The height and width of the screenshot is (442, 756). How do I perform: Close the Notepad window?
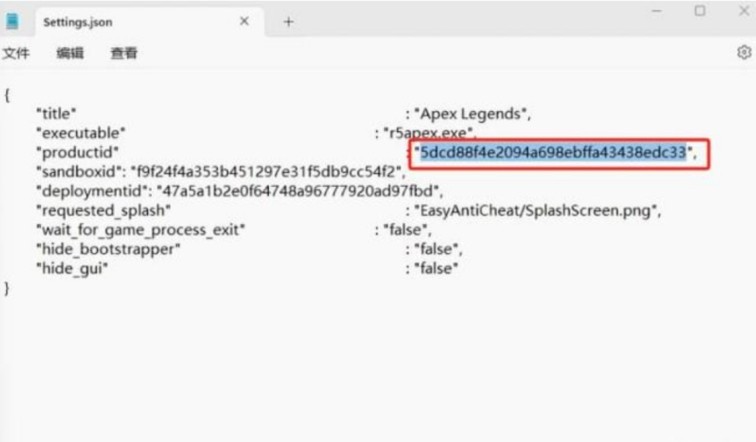tap(740, 11)
